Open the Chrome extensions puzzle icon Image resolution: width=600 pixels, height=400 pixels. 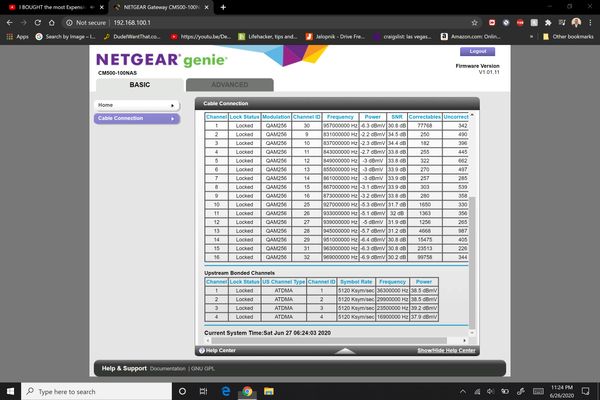click(548, 23)
